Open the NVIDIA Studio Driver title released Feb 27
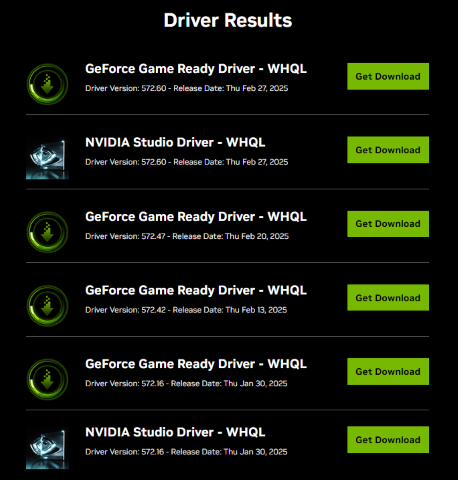The width and height of the screenshot is (458, 480). coord(175,142)
